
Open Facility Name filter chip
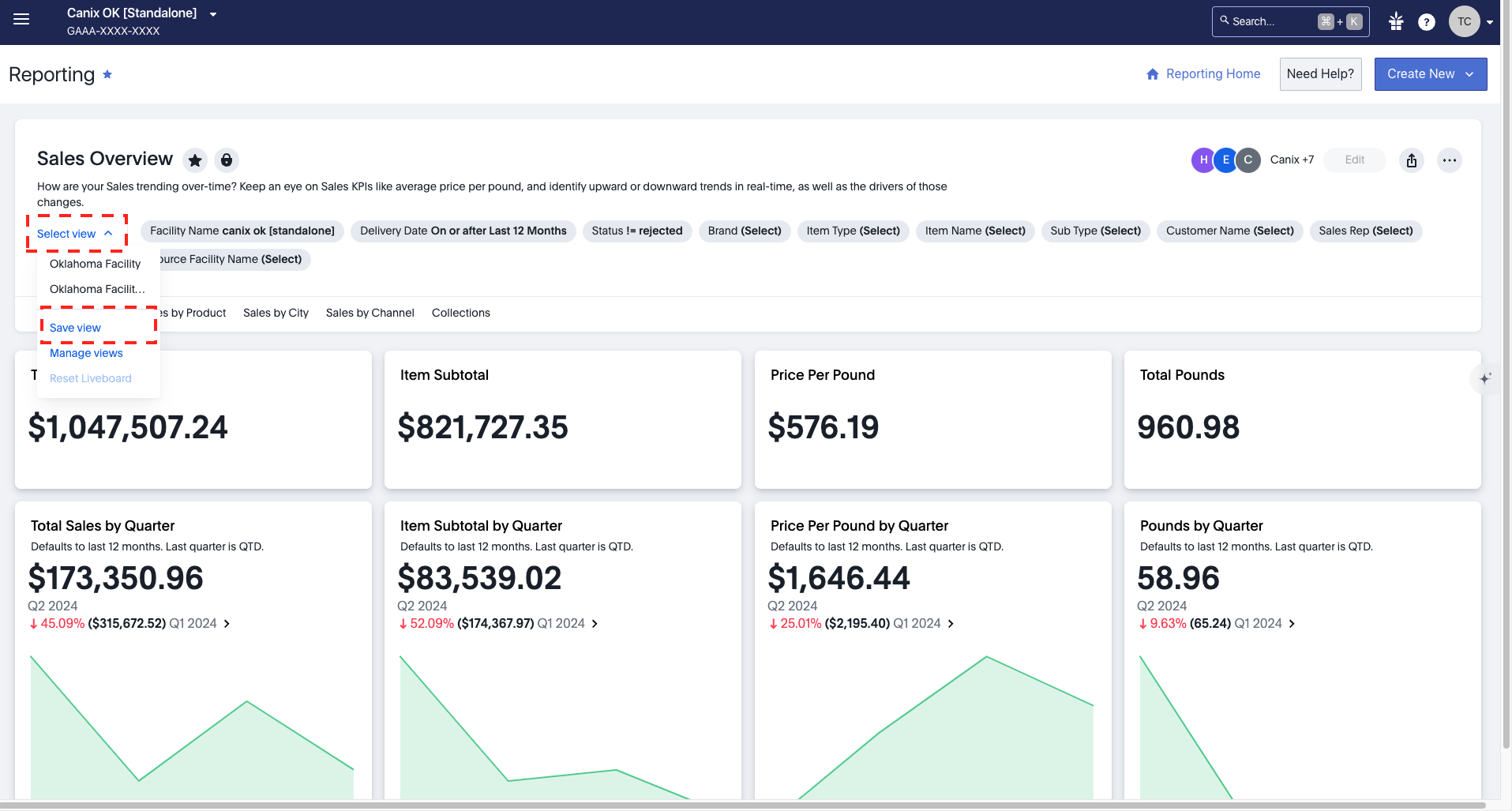pos(242,231)
